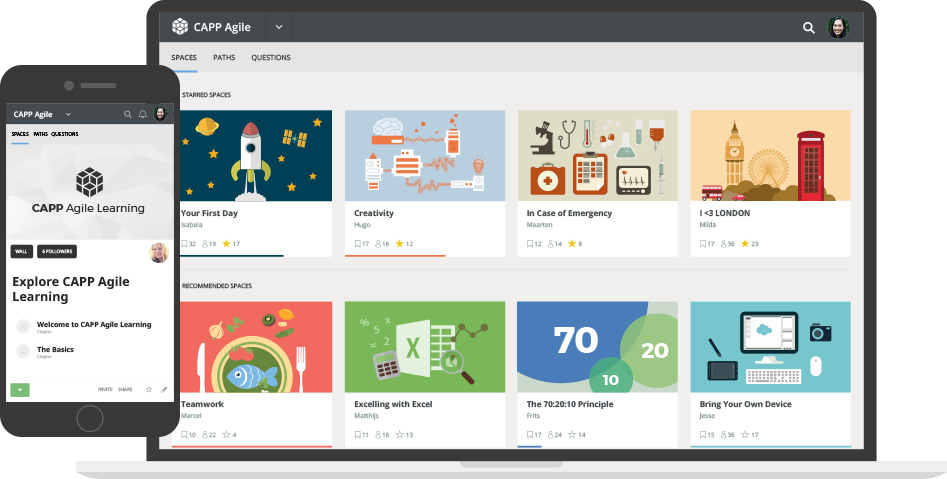Click bookmark icon on Teamwork card
The width and height of the screenshot is (947, 479).
pyautogui.click(x=184, y=435)
